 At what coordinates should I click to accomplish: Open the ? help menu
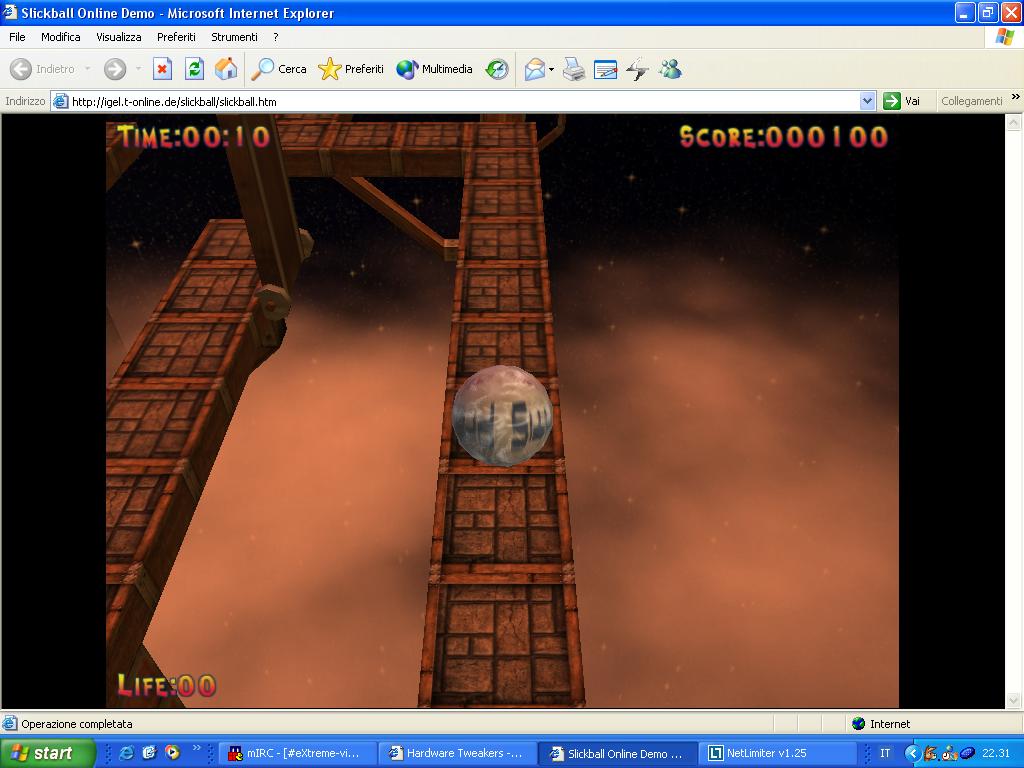pos(276,37)
